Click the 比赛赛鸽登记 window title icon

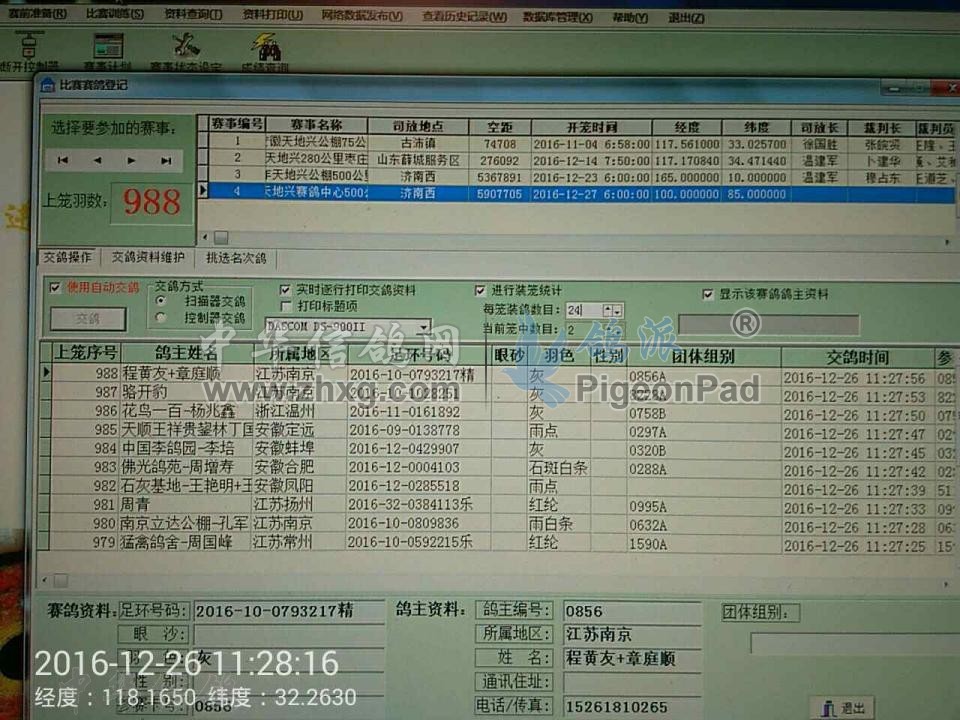(47, 86)
